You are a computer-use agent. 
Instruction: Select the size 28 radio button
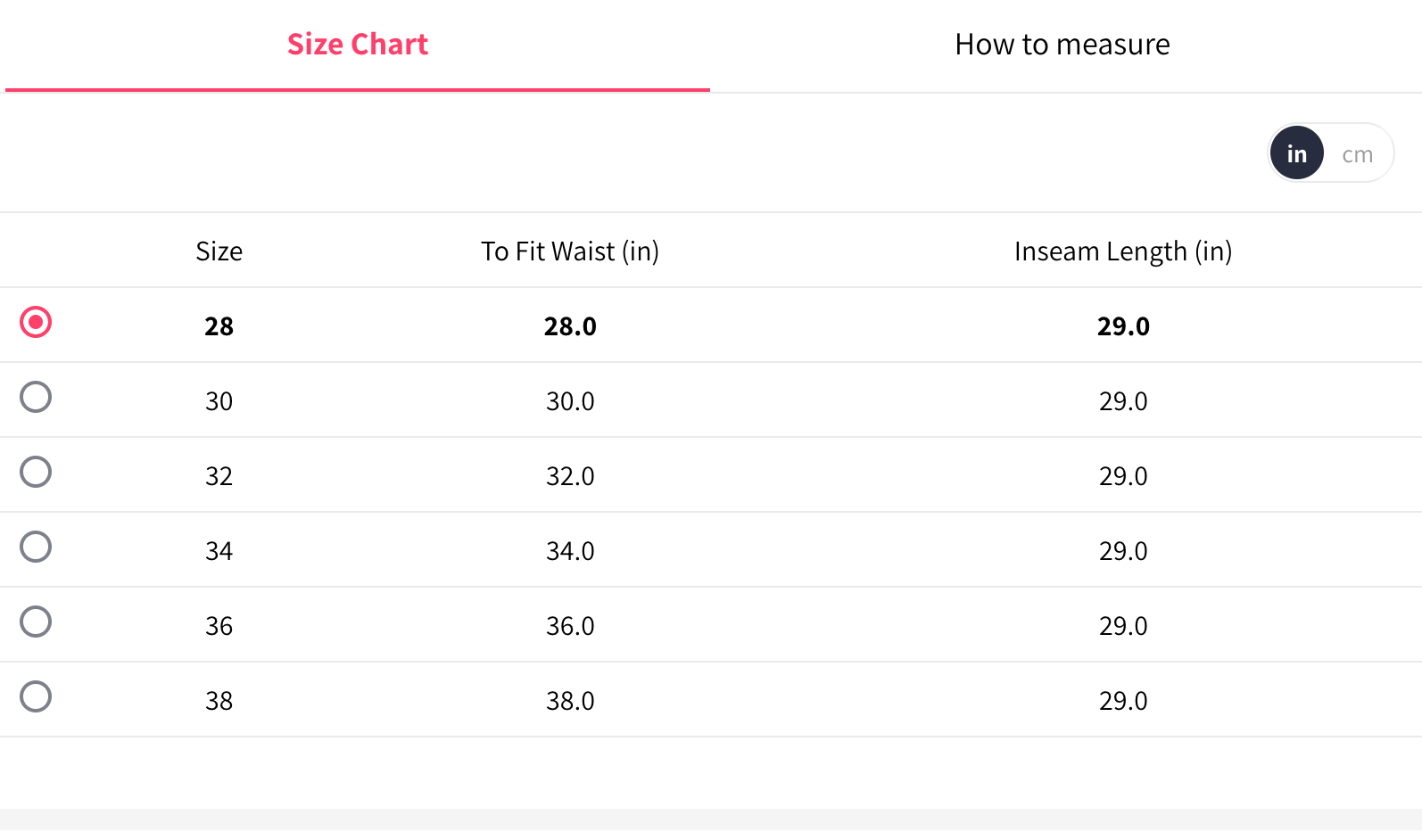36,322
